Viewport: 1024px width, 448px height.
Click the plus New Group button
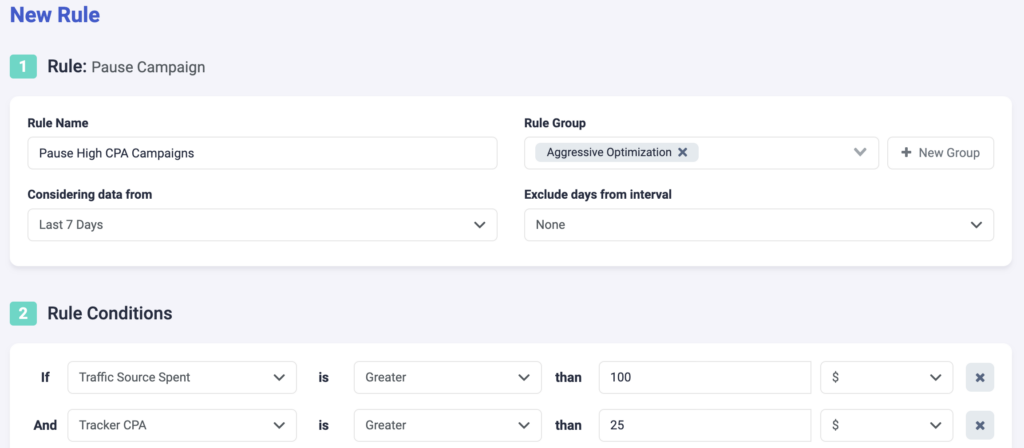tap(940, 153)
